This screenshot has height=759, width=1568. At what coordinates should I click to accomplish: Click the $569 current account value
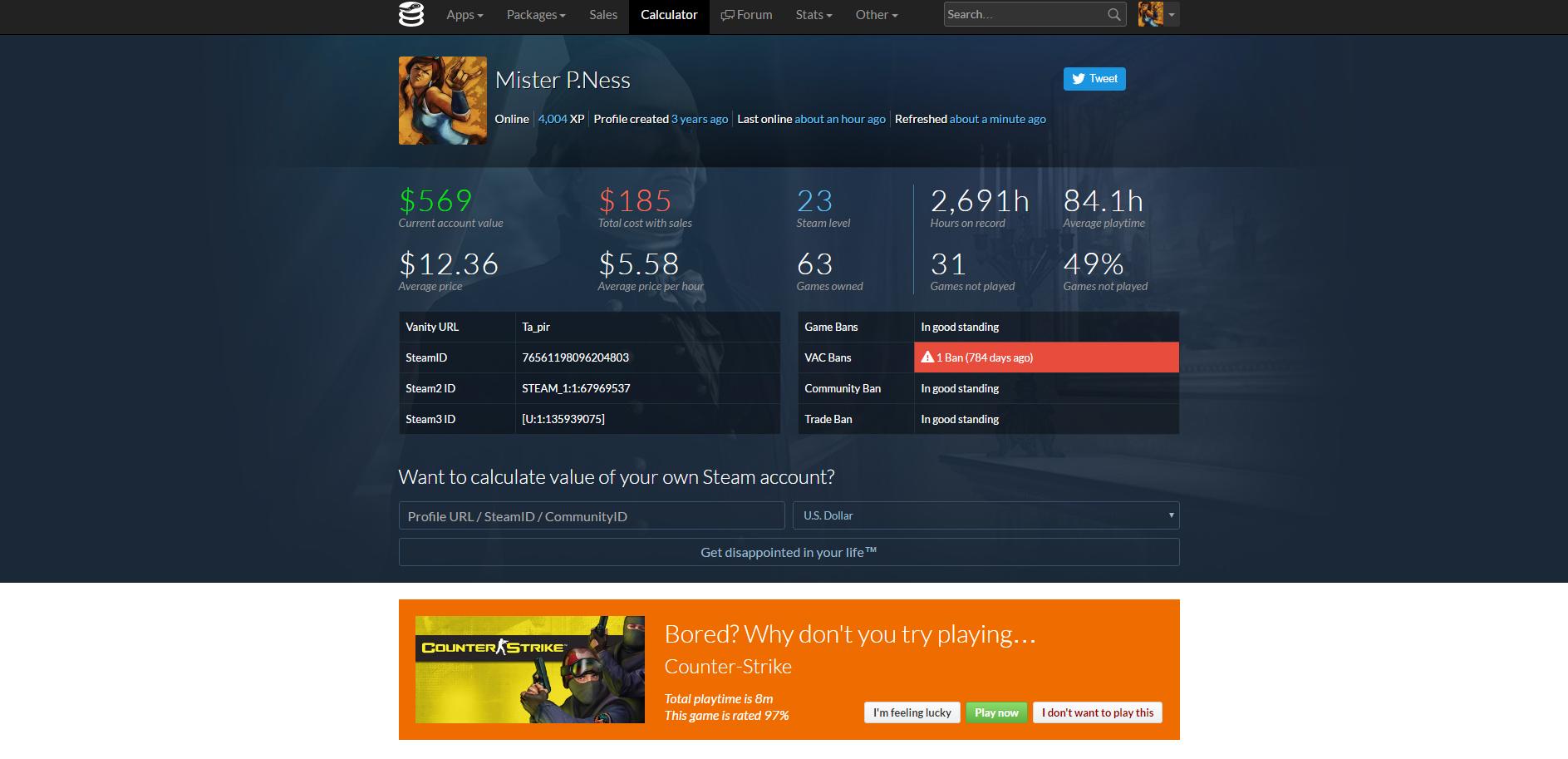[435, 200]
